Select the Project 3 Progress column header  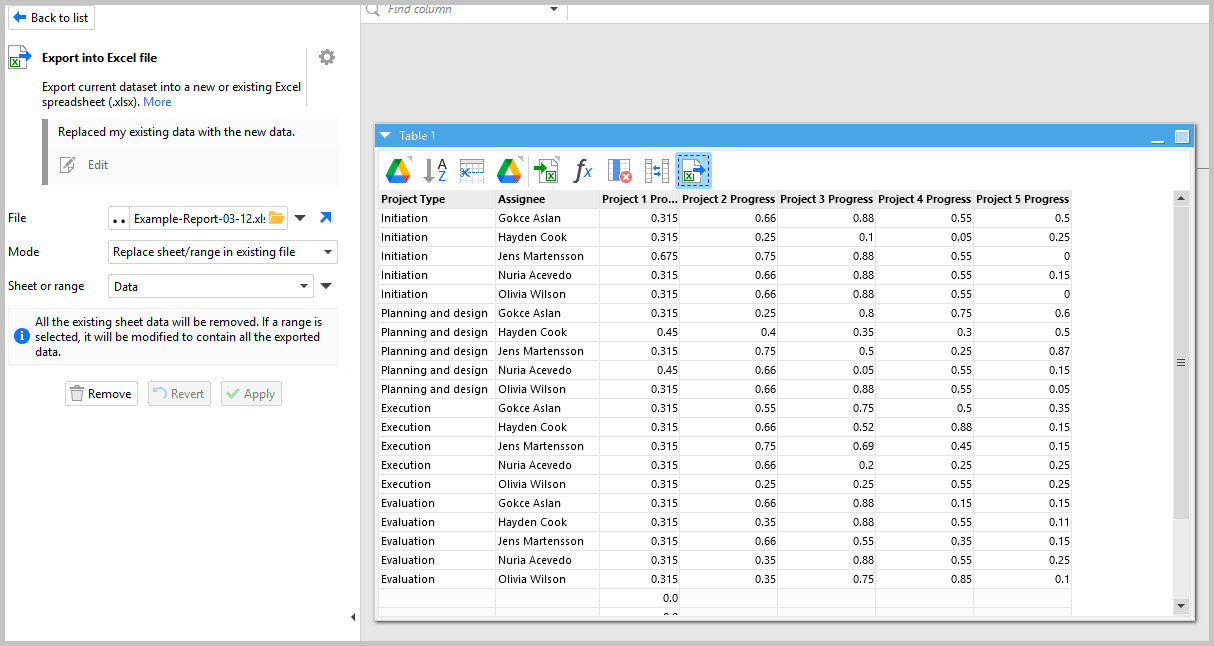pos(827,199)
